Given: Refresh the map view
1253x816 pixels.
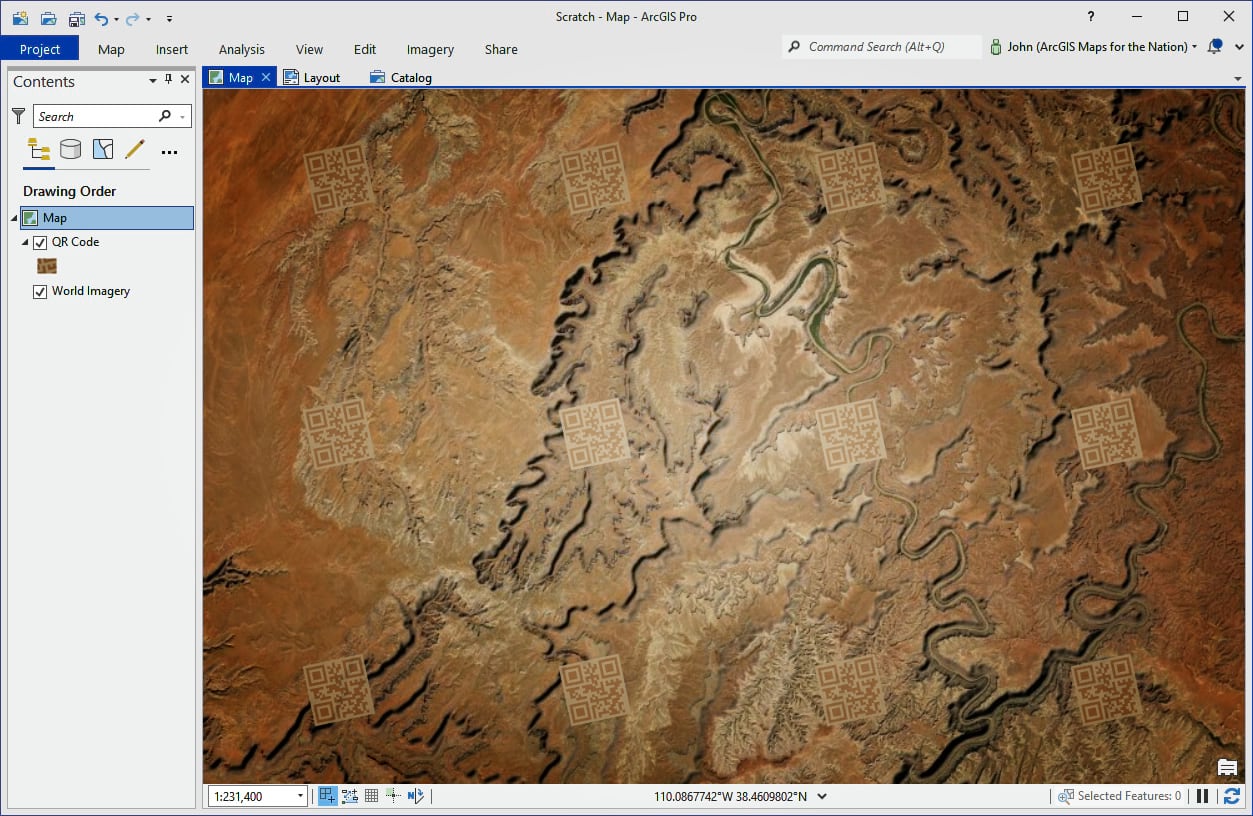Looking at the screenshot, I should [x=1232, y=796].
